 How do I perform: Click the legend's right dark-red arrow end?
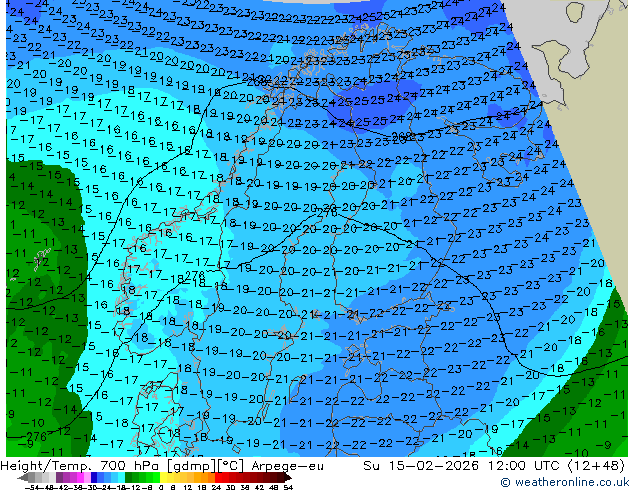pyautogui.click(x=288, y=478)
